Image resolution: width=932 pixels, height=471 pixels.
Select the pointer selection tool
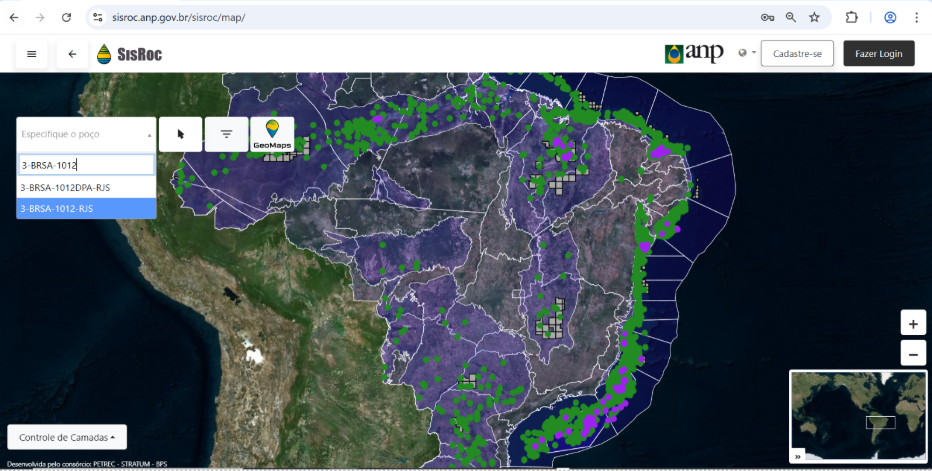coord(181,134)
